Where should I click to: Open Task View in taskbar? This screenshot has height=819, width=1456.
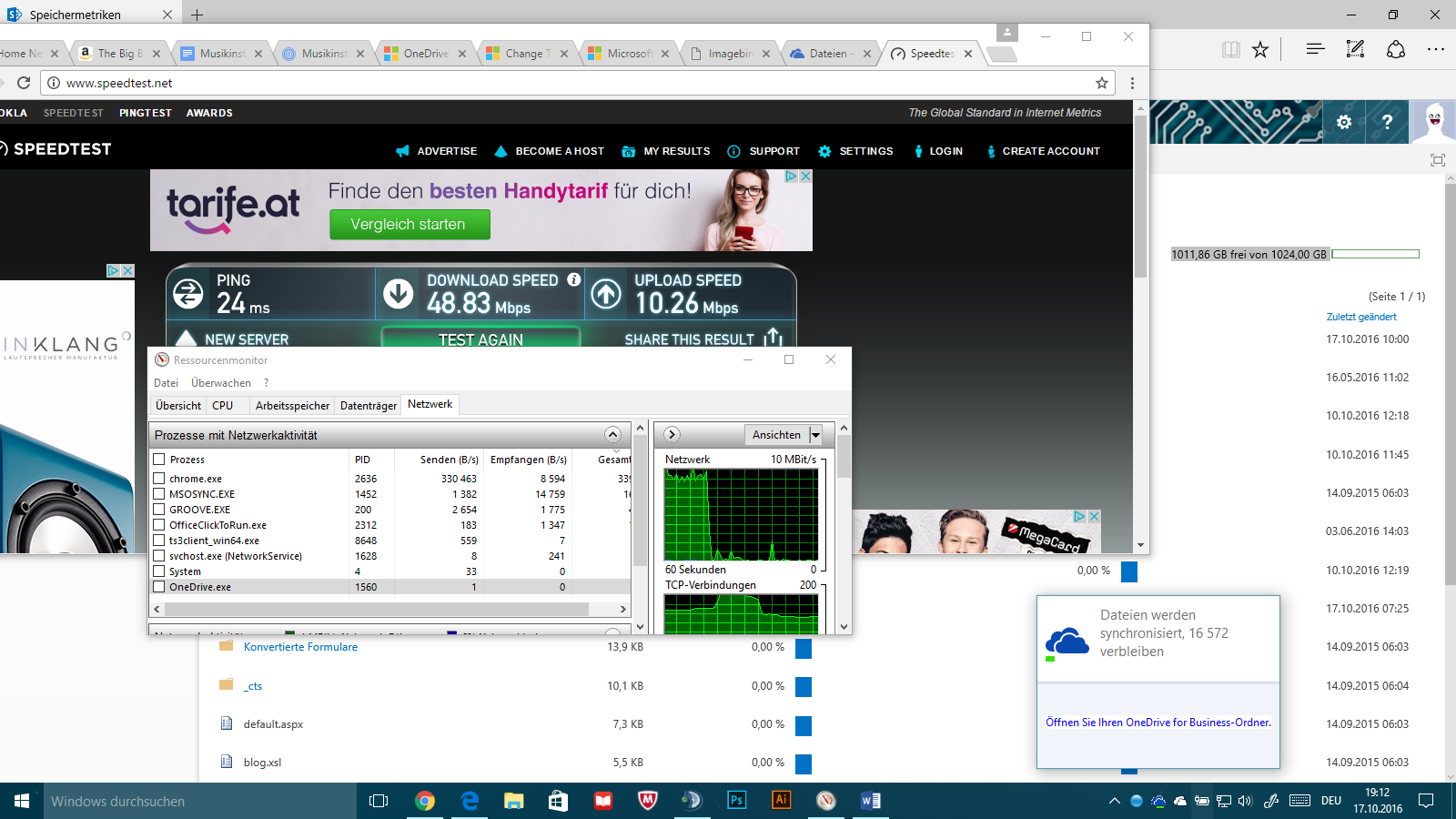click(x=379, y=801)
